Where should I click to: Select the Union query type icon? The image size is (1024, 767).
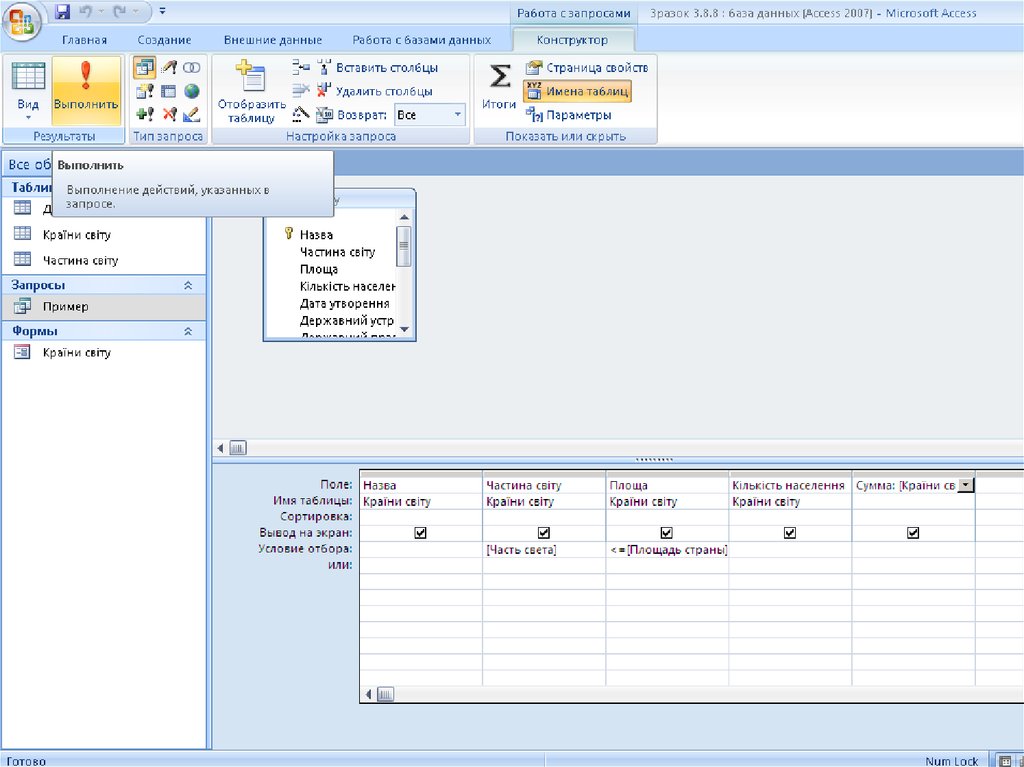coord(191,67)
